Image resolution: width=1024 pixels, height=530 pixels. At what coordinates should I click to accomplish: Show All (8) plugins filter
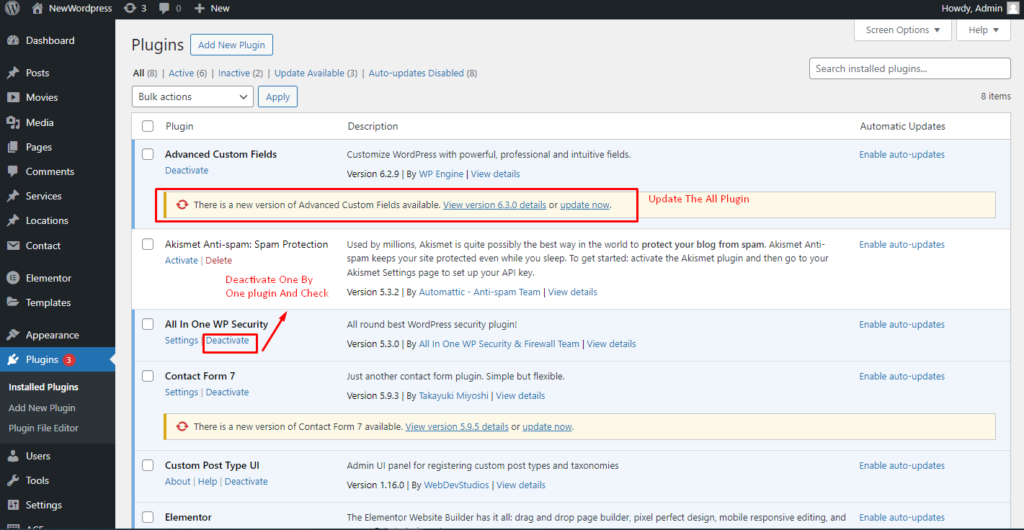[145, 73]
